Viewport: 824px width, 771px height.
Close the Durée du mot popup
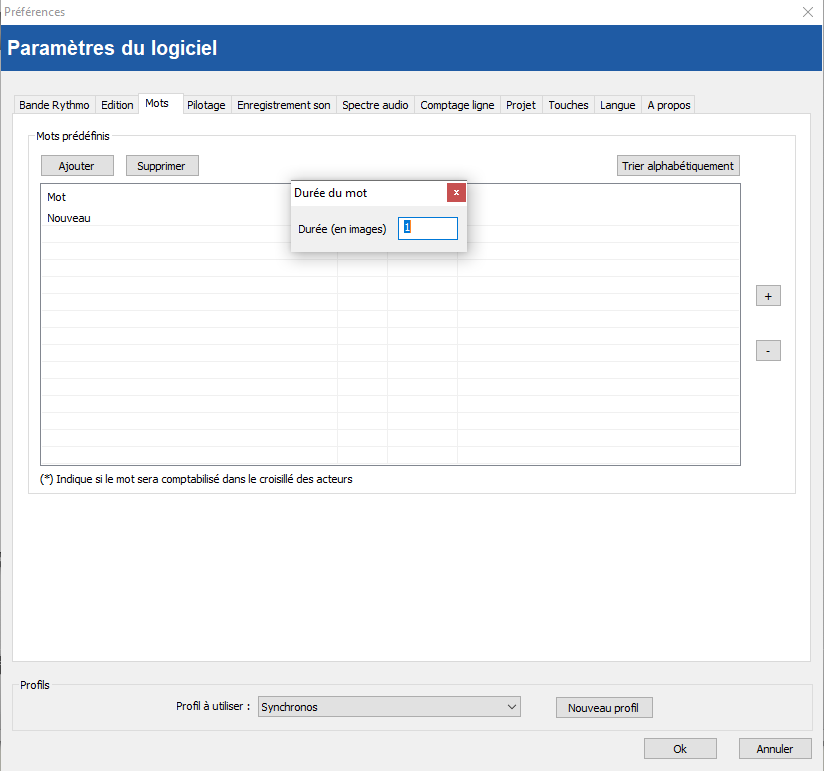click(x=456, y=193)
